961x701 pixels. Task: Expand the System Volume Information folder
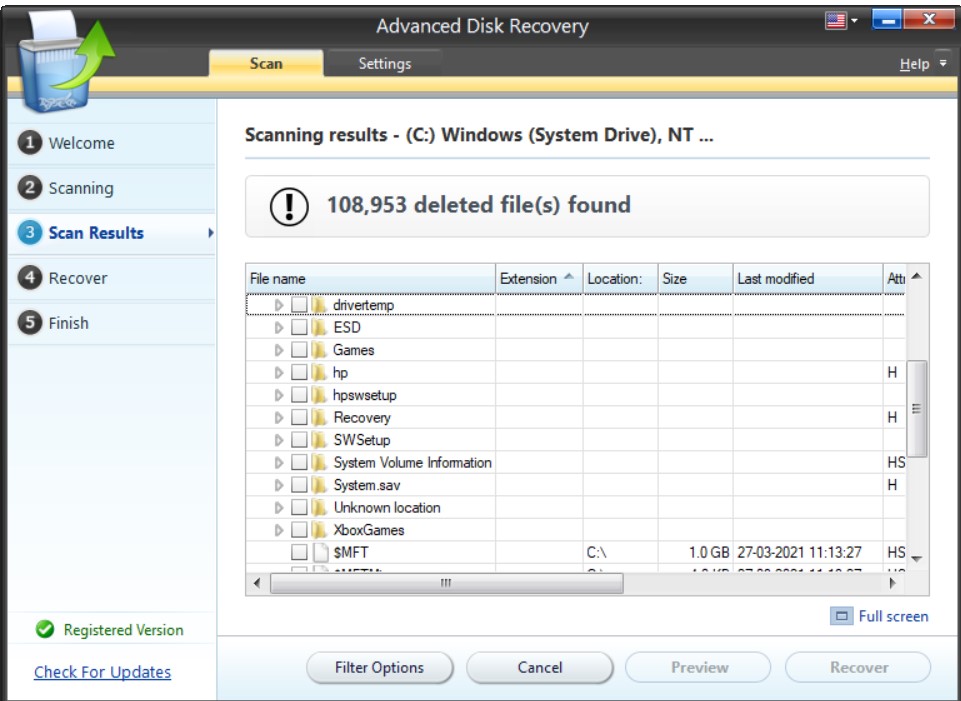point(279,463)
